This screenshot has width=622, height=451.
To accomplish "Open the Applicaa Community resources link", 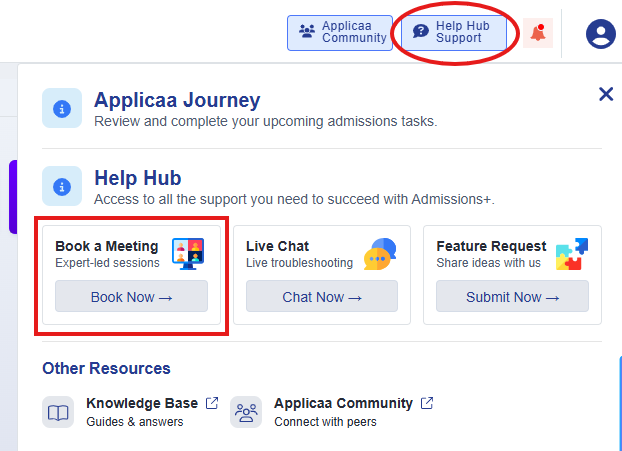I will click(x=343, y=403).
